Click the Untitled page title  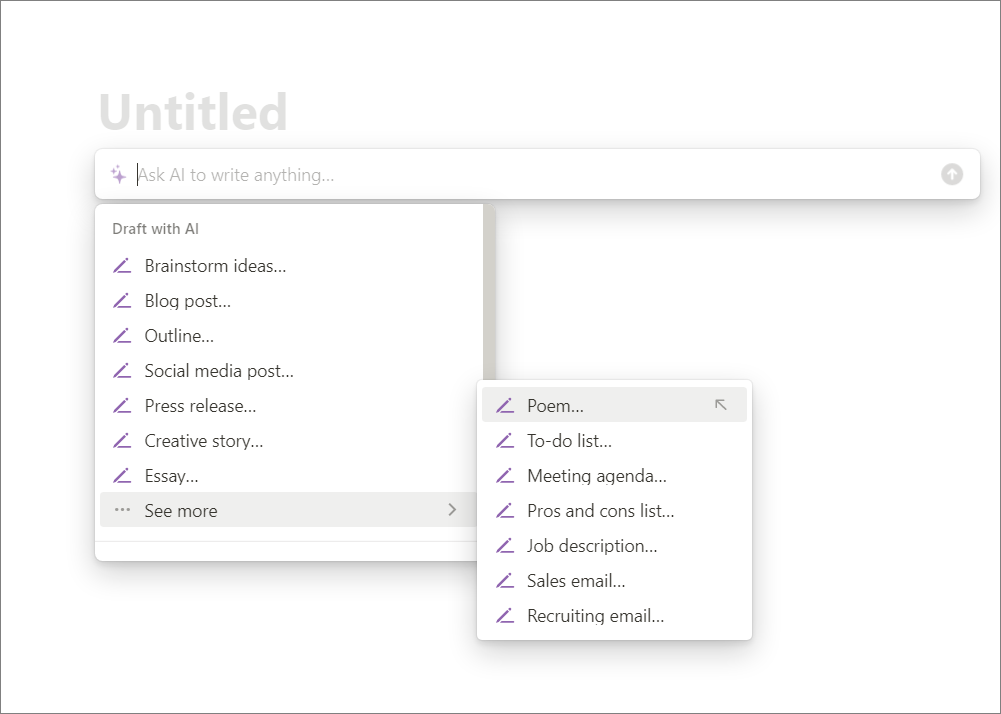tap(193, 112)
